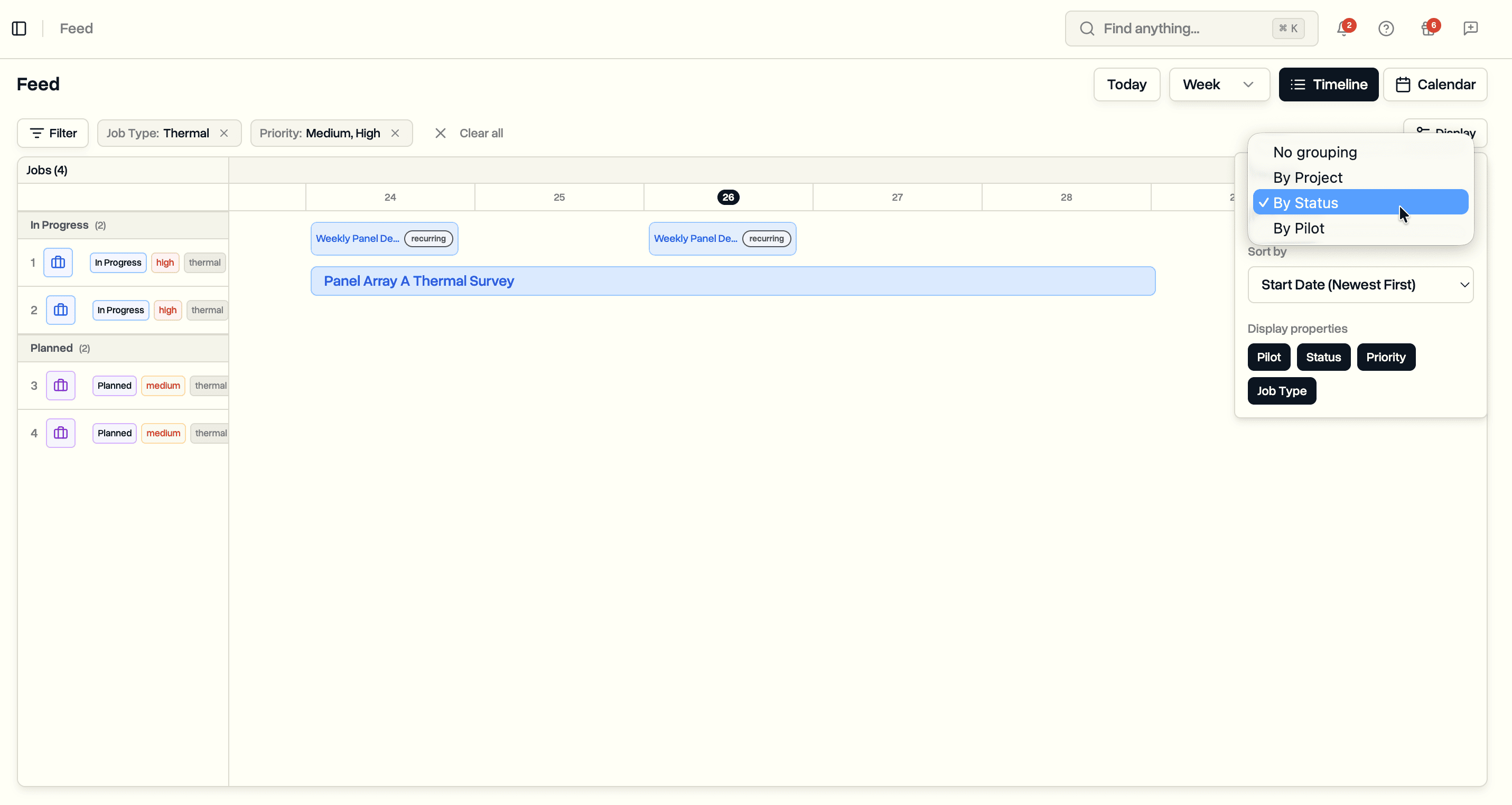This screenshot has width=1512, height=805.
Task: Jump to Today on the timeline
Action: [x=1126, y=84]
